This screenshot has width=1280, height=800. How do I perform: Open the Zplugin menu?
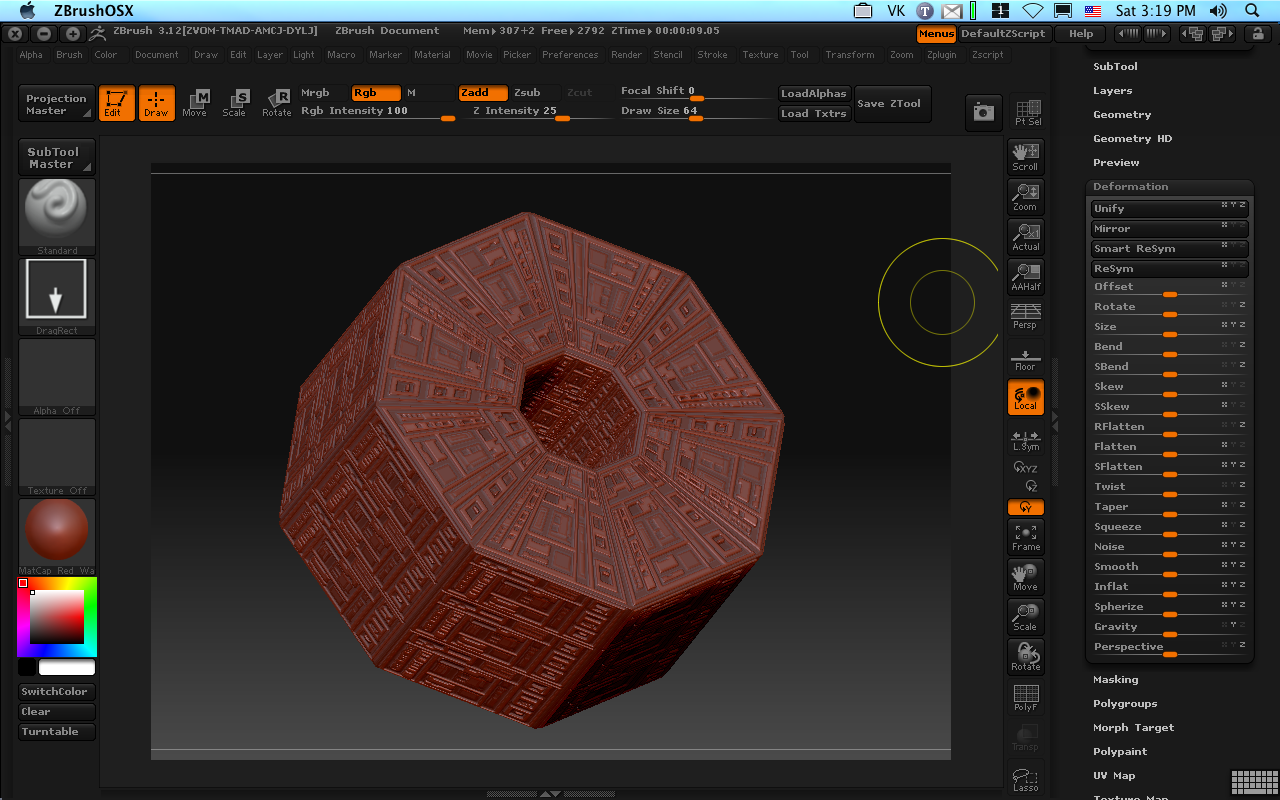coord(941,55)
